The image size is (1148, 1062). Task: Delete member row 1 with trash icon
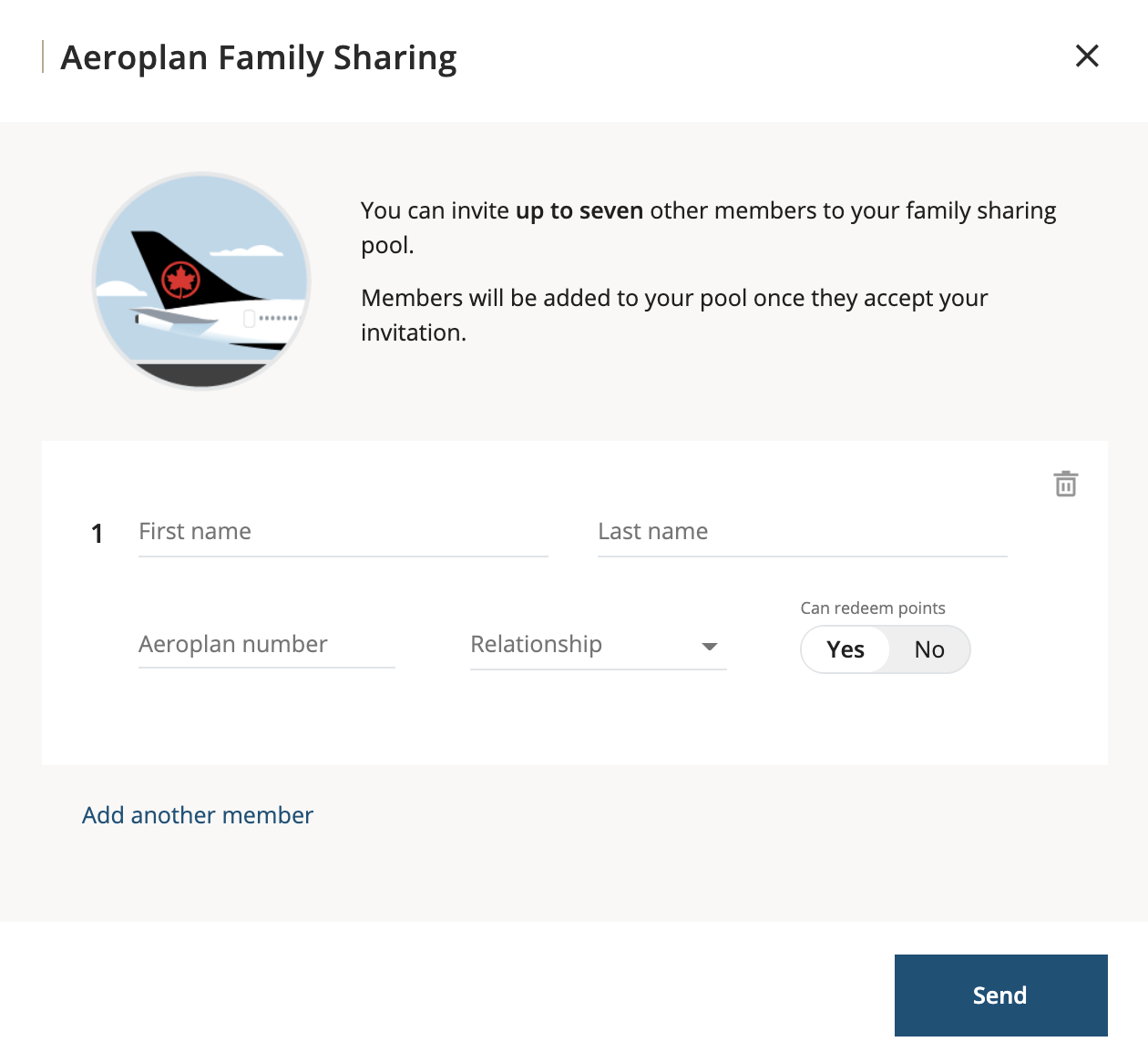pos(1066,484)
